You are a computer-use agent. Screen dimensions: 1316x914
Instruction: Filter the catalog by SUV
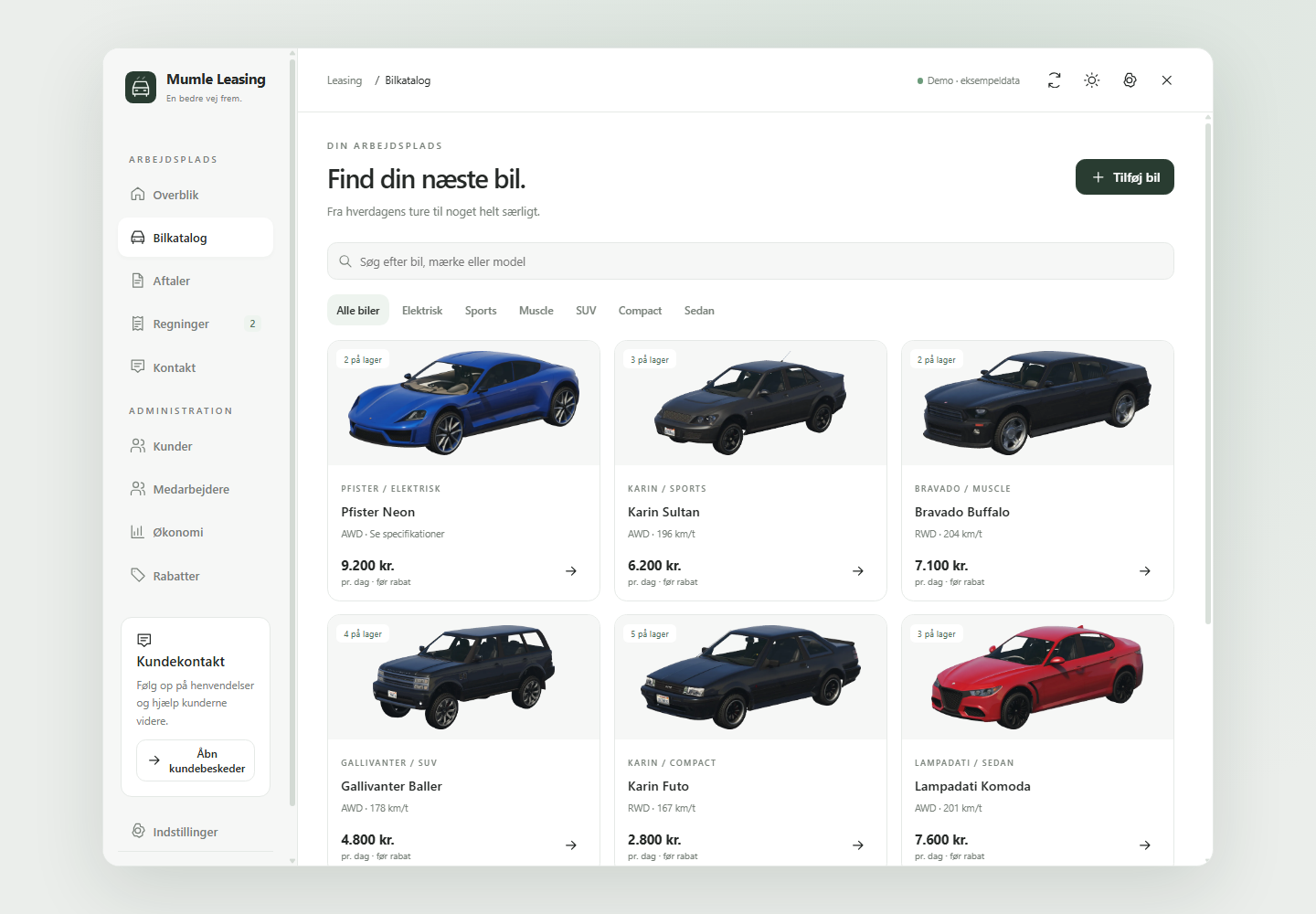tap(586, 311)
